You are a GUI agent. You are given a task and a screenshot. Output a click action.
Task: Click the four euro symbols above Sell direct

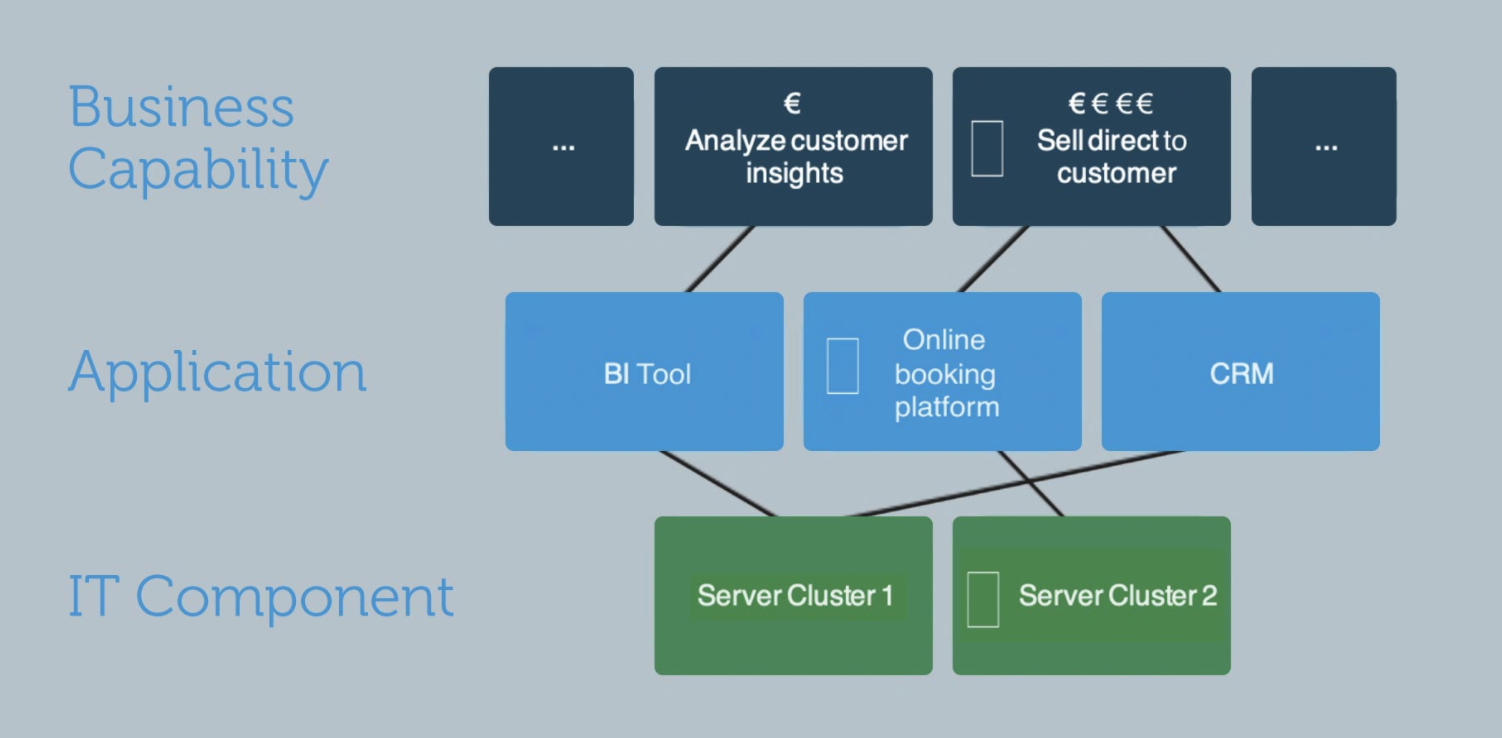pos(1111,103)
